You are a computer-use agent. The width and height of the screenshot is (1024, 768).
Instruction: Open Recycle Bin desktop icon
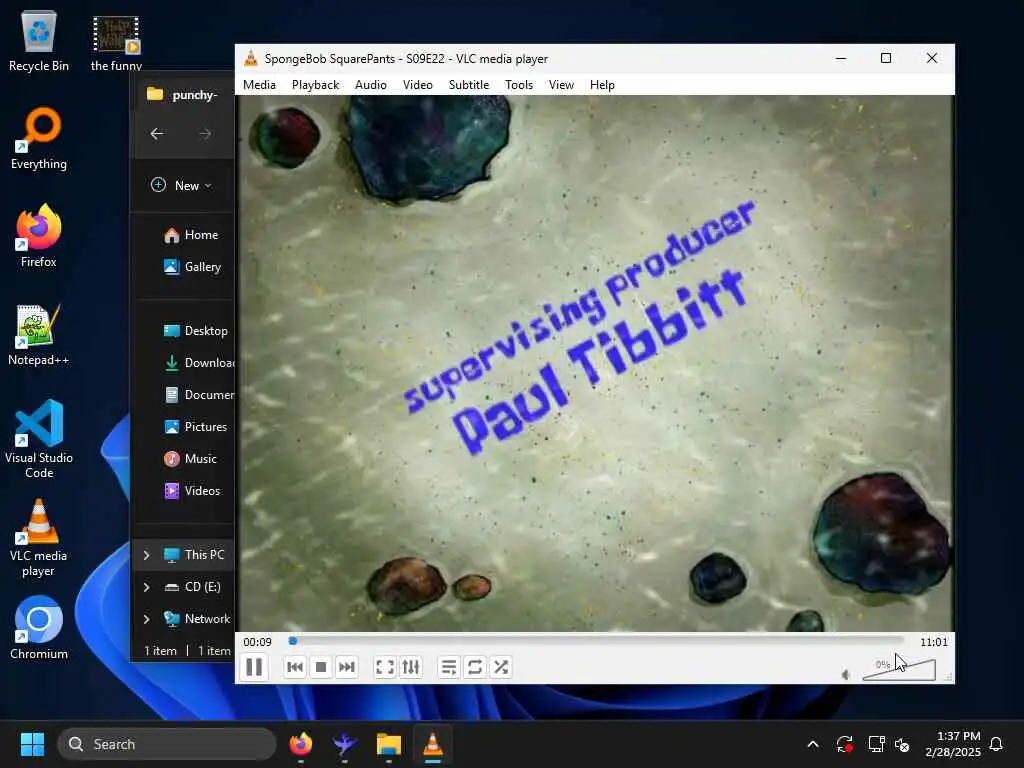click(x=39, y=41)
